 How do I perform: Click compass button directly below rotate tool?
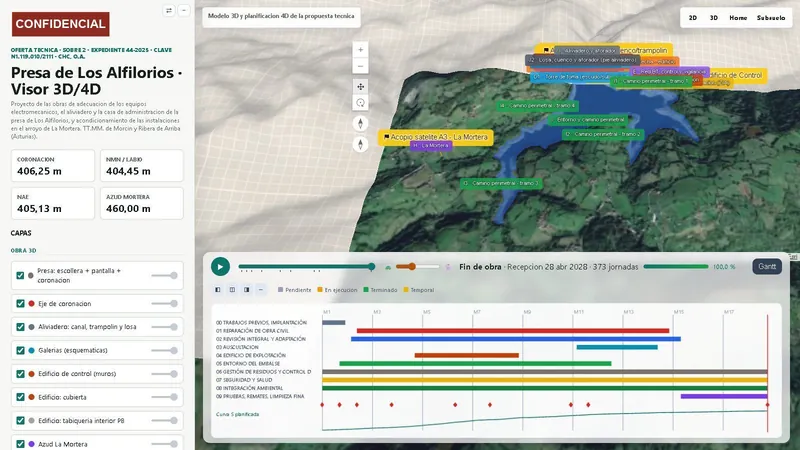pos(360,123)
